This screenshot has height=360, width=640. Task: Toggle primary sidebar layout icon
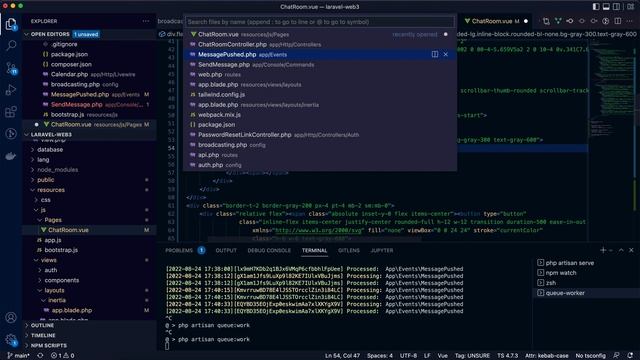596,7
